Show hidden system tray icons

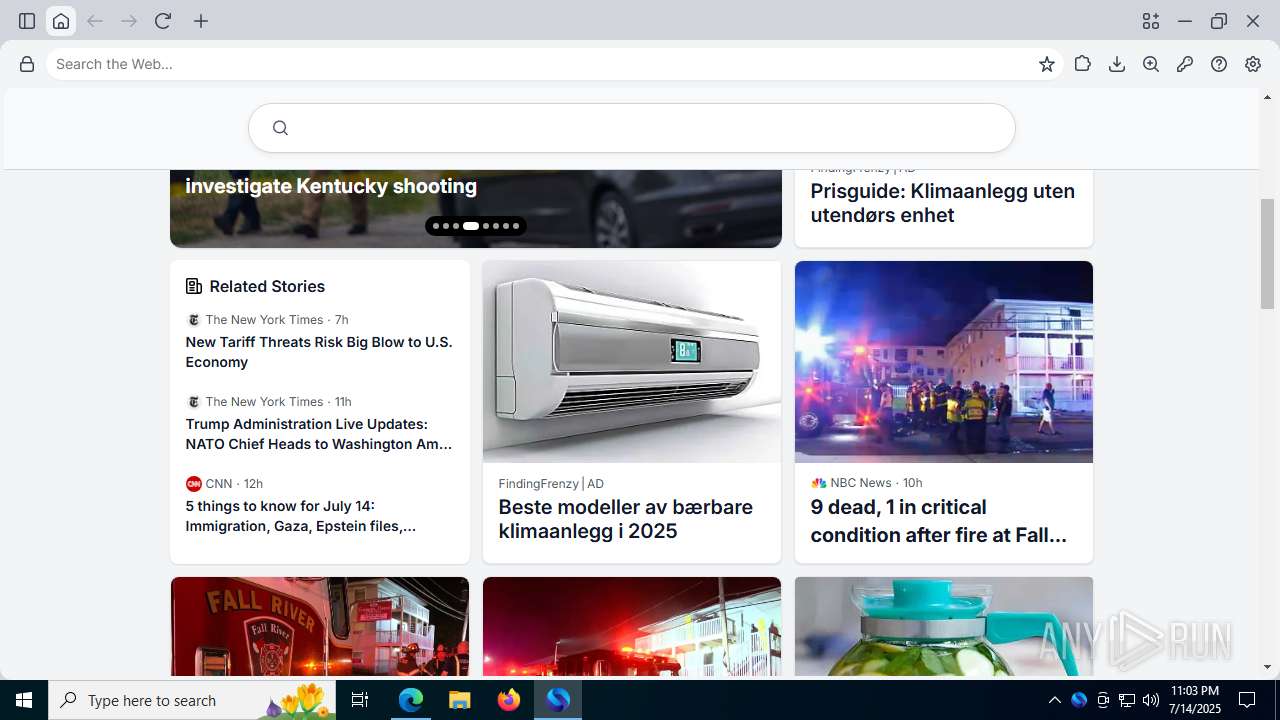click(x=1054, y=700)
